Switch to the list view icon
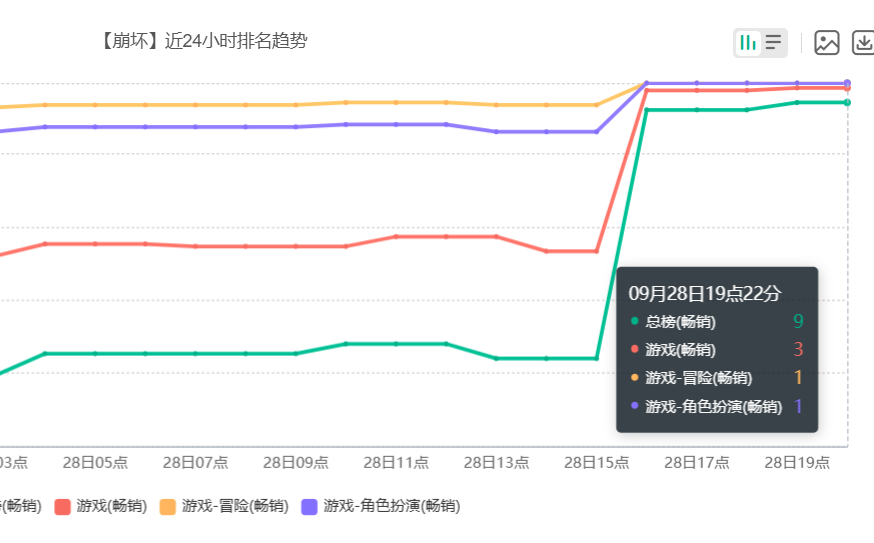The height and width of the screenshot is (543, 874). [773, 42]
